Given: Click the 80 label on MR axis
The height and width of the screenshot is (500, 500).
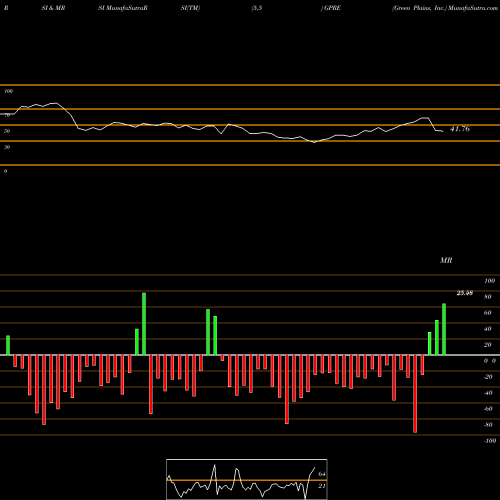Looking at the screenshot, I should point(488,297).
